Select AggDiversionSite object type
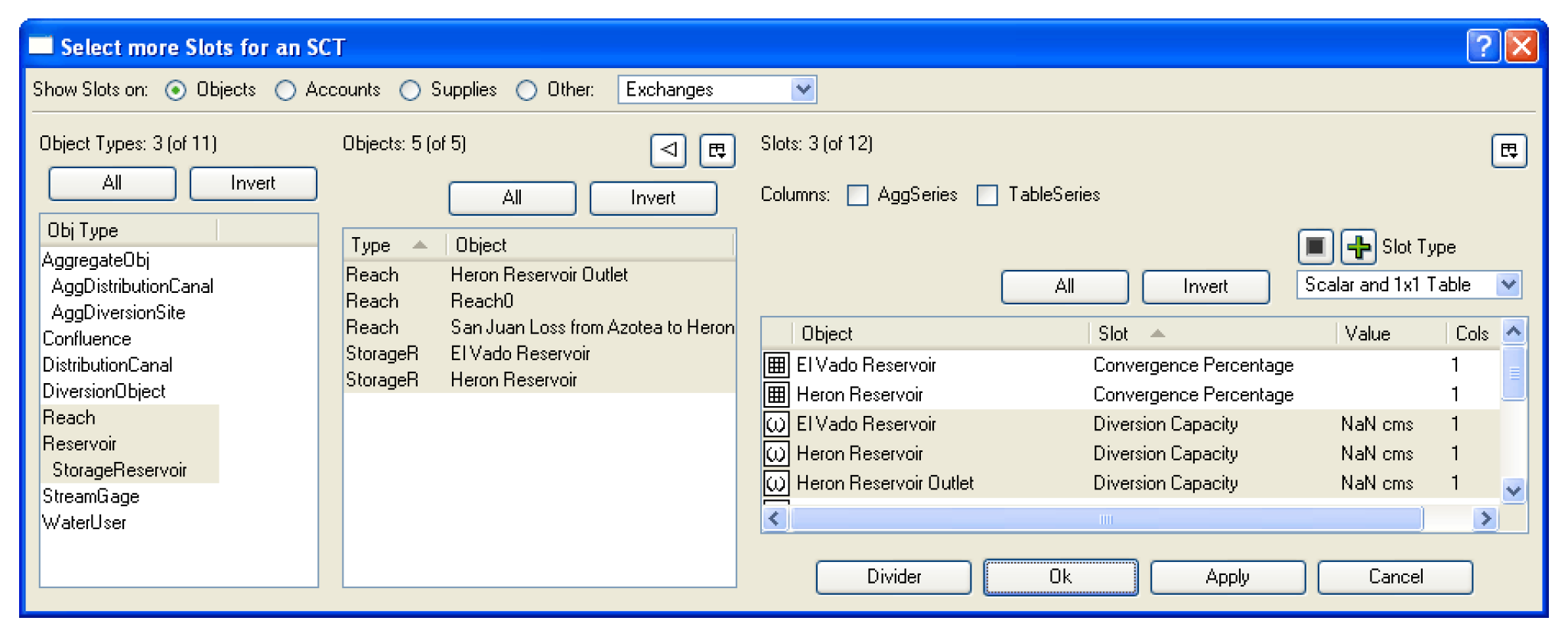1568x637 pixels. (x=119, y=313)
